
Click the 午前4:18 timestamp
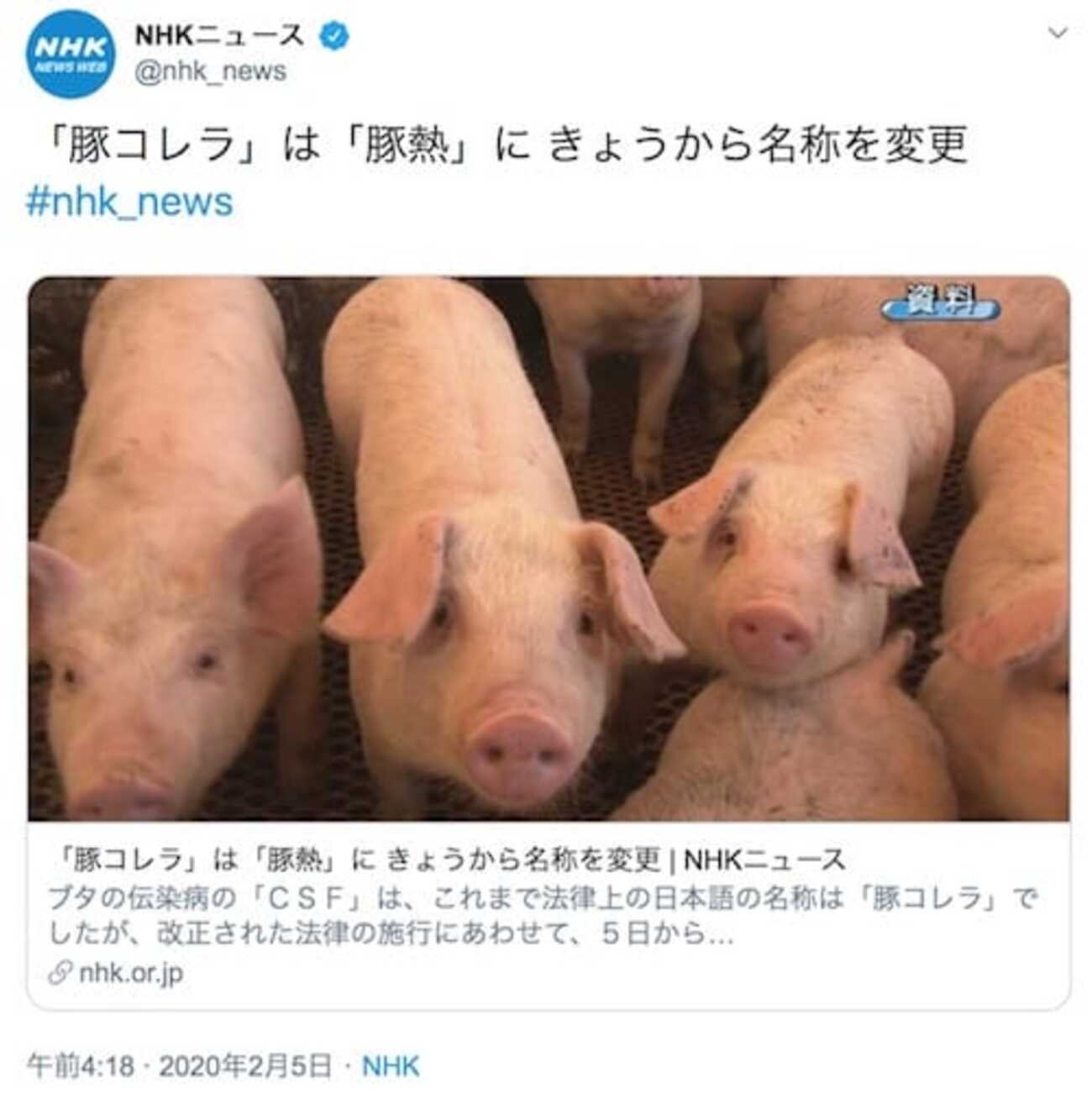[x=81, y=1066]
